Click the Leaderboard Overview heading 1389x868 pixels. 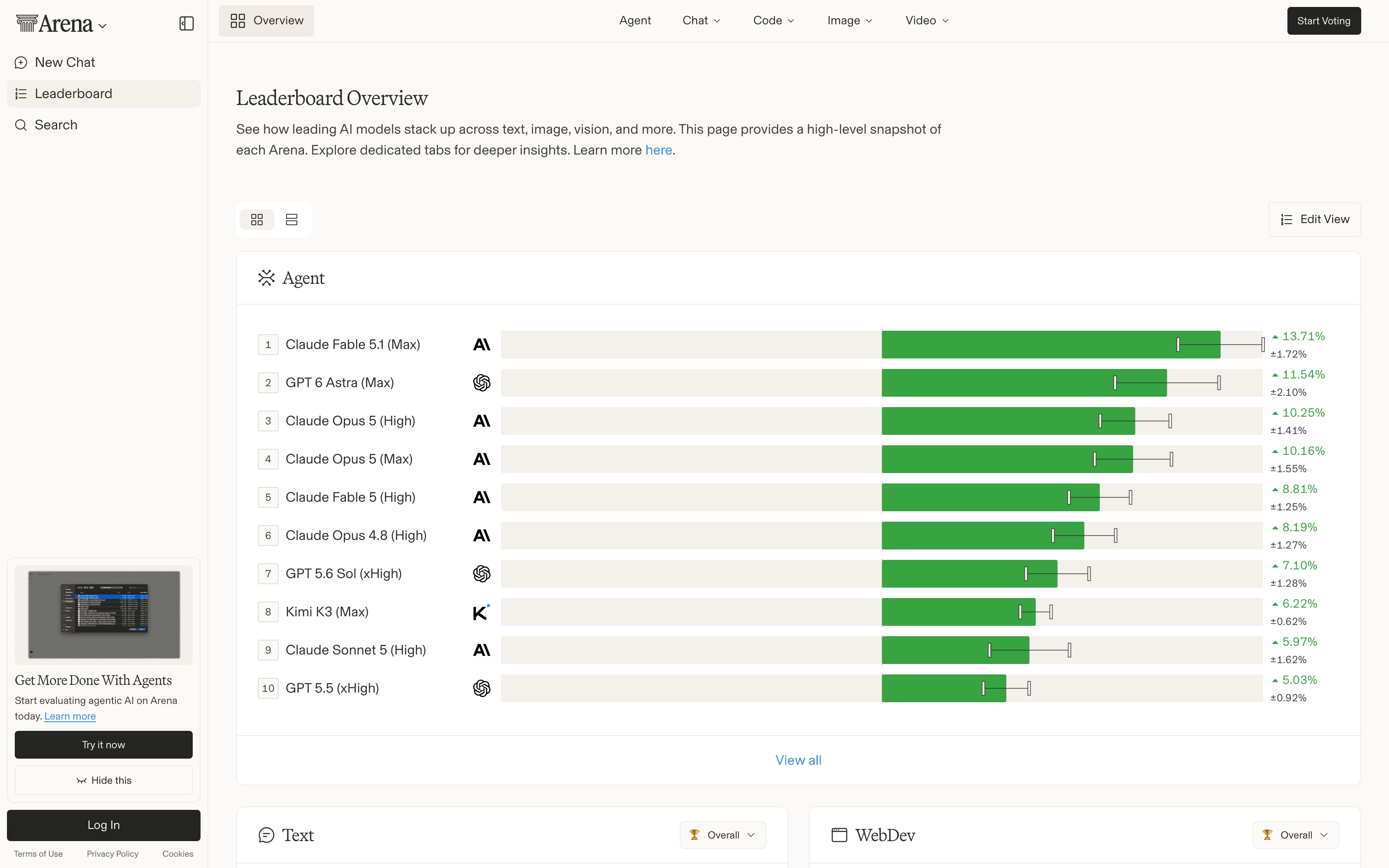pos(332,98)
